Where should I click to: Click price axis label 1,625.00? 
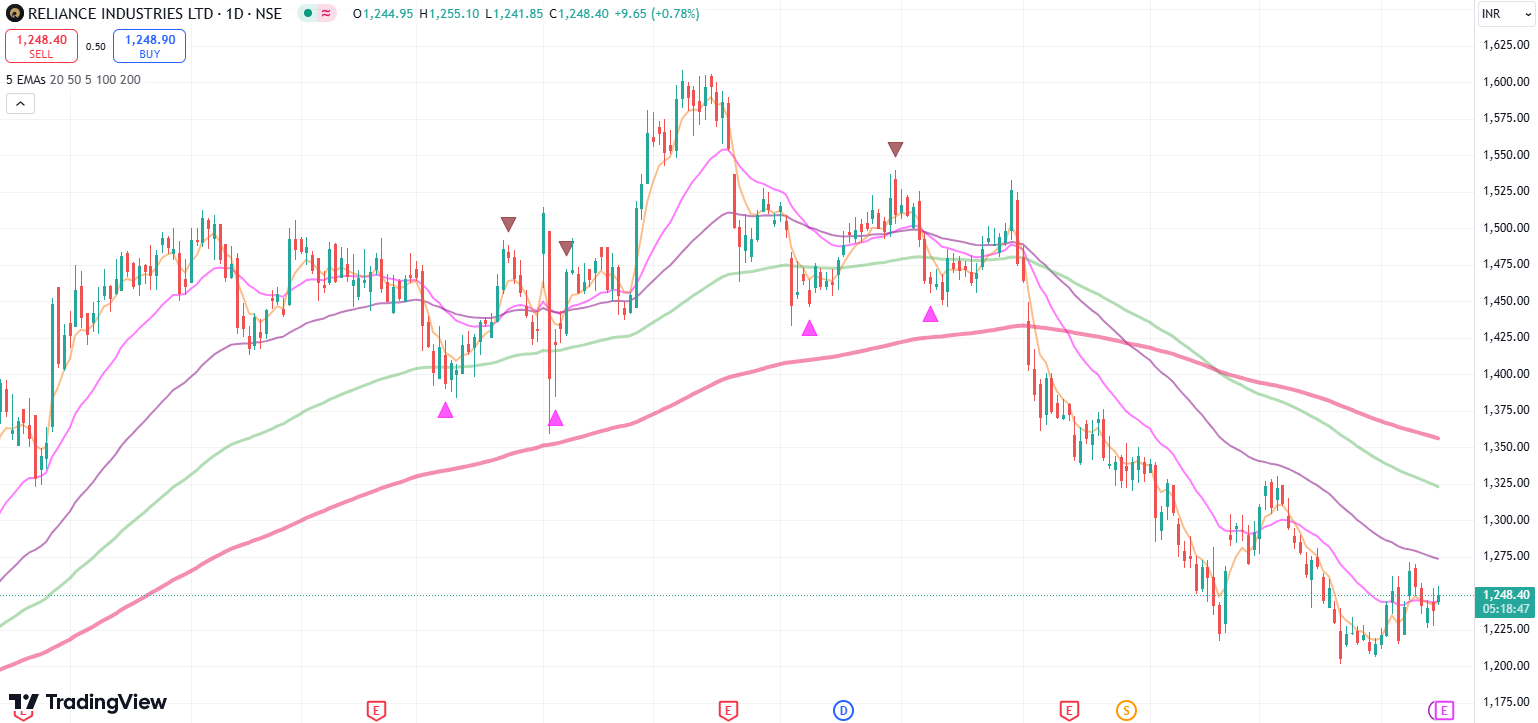tap(1504, 45)
